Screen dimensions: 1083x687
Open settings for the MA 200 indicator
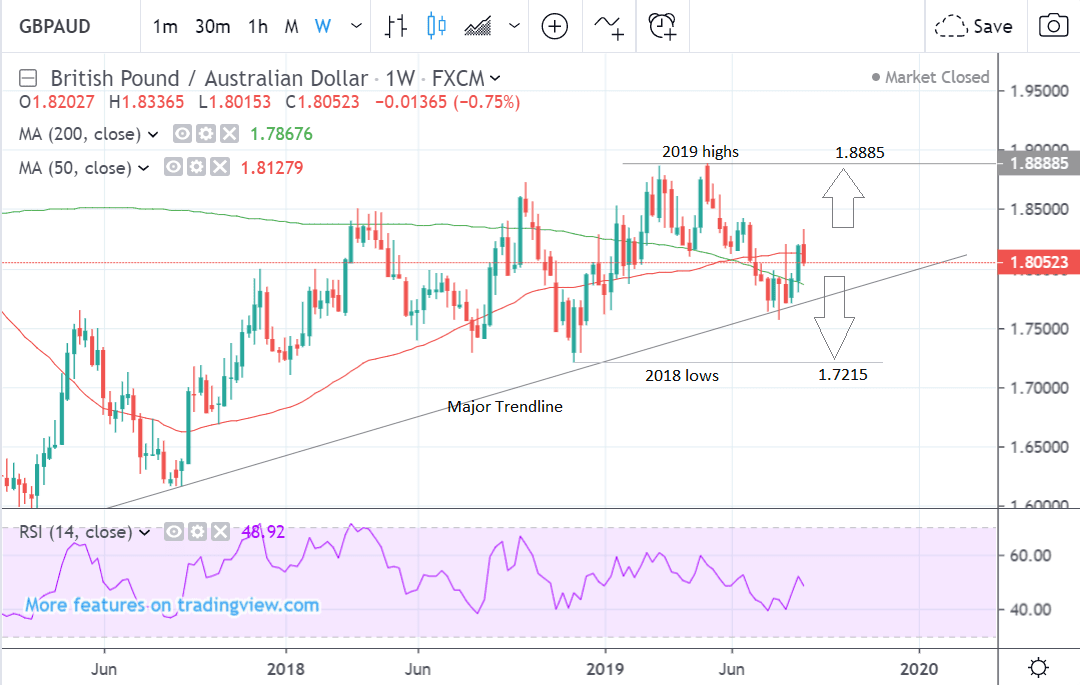(206, 134)
